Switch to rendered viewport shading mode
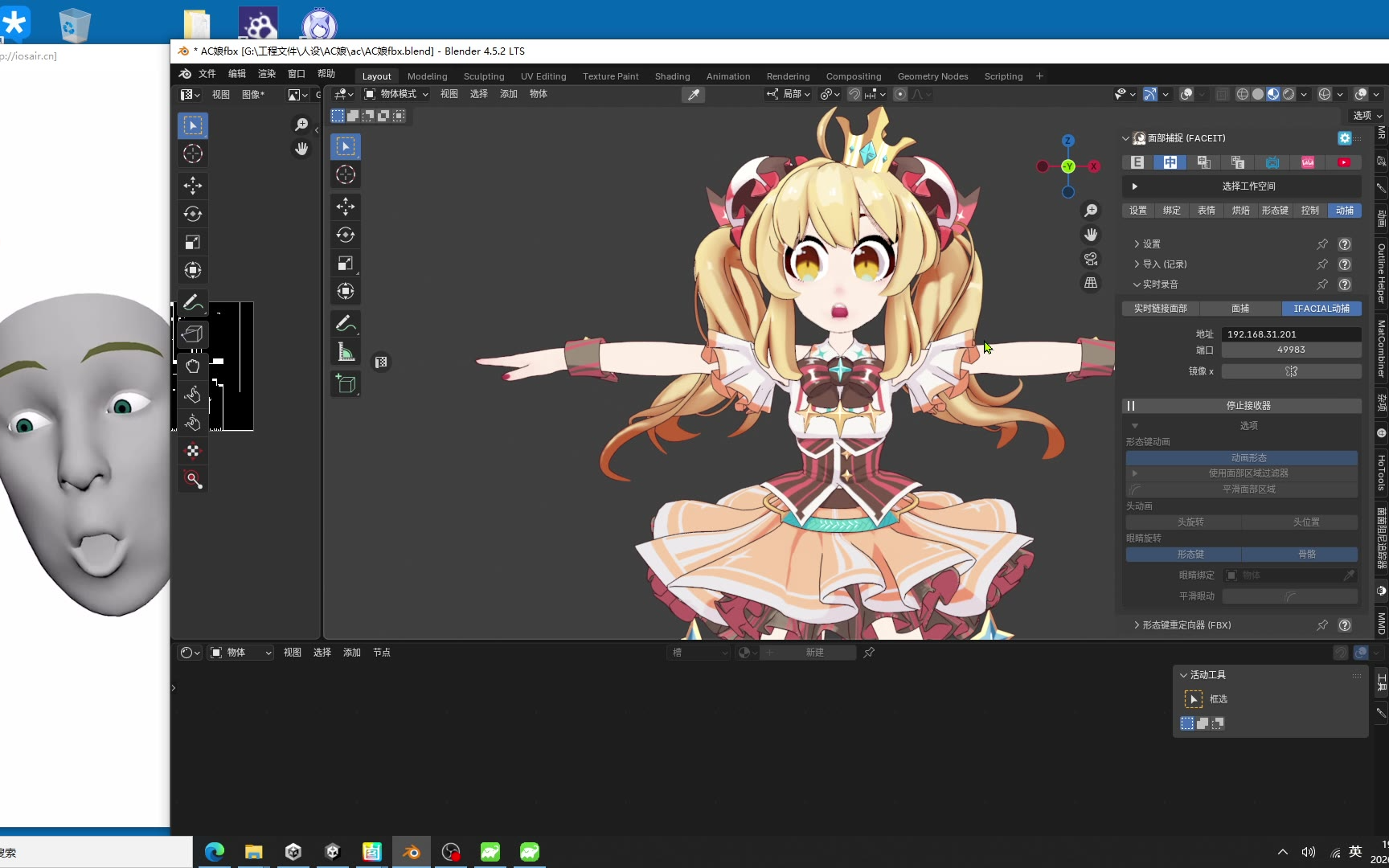 click(x=1289, y=95)
